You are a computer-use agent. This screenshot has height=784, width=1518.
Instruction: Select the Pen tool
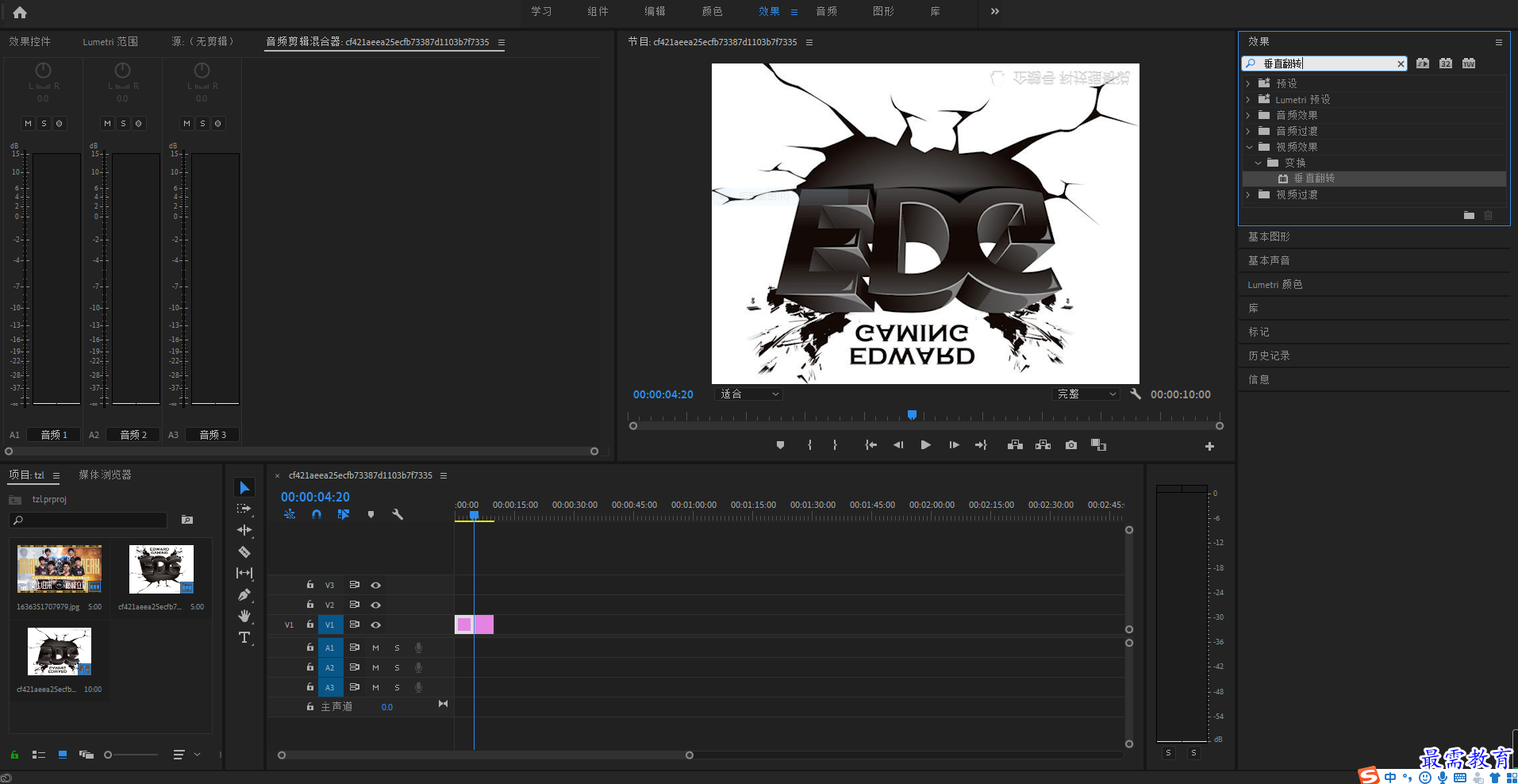(x=244, y=594)
